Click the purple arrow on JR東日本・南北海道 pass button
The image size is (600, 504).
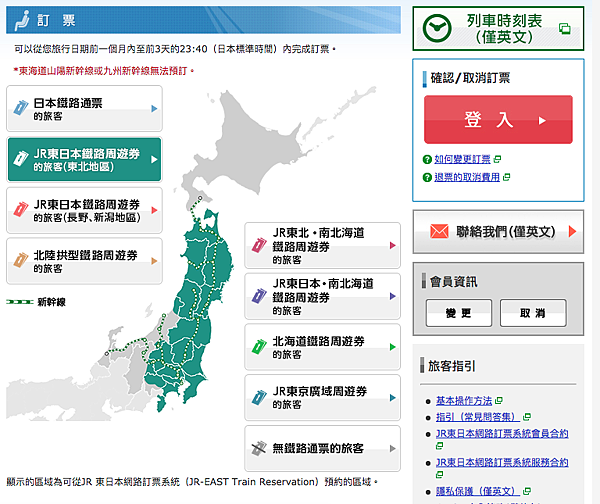click(x=393, y=296)
